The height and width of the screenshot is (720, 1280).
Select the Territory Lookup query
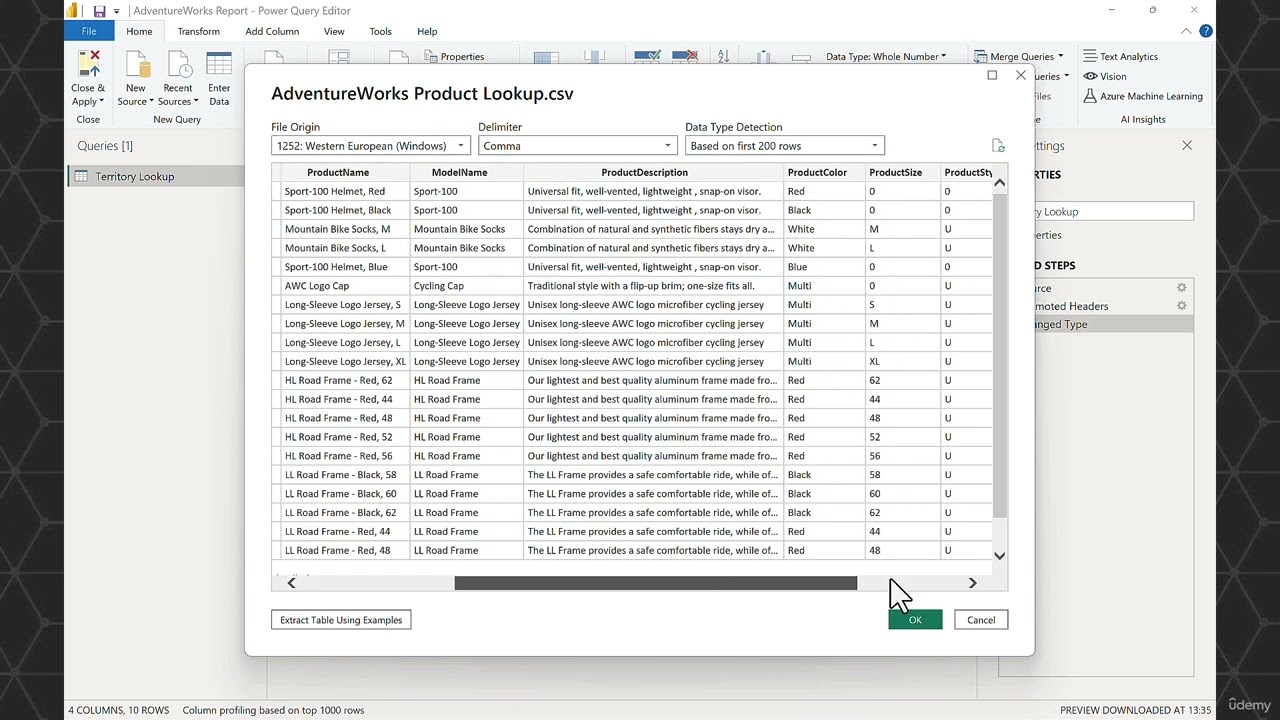(155, 177)
